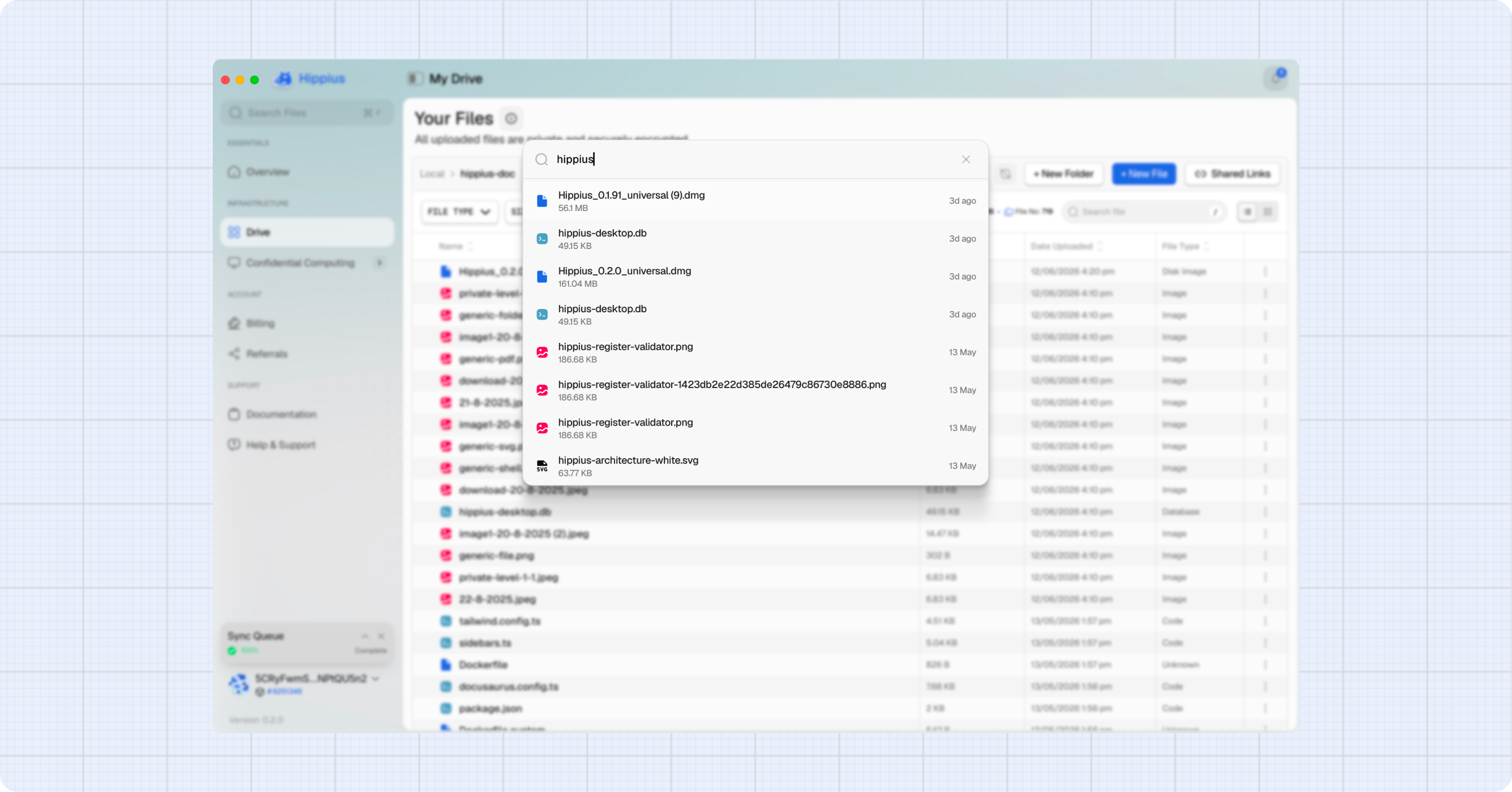Open more options for package.json row
The height and width of the screenshot is (792, 1512).
click(x=1265, y=709)
